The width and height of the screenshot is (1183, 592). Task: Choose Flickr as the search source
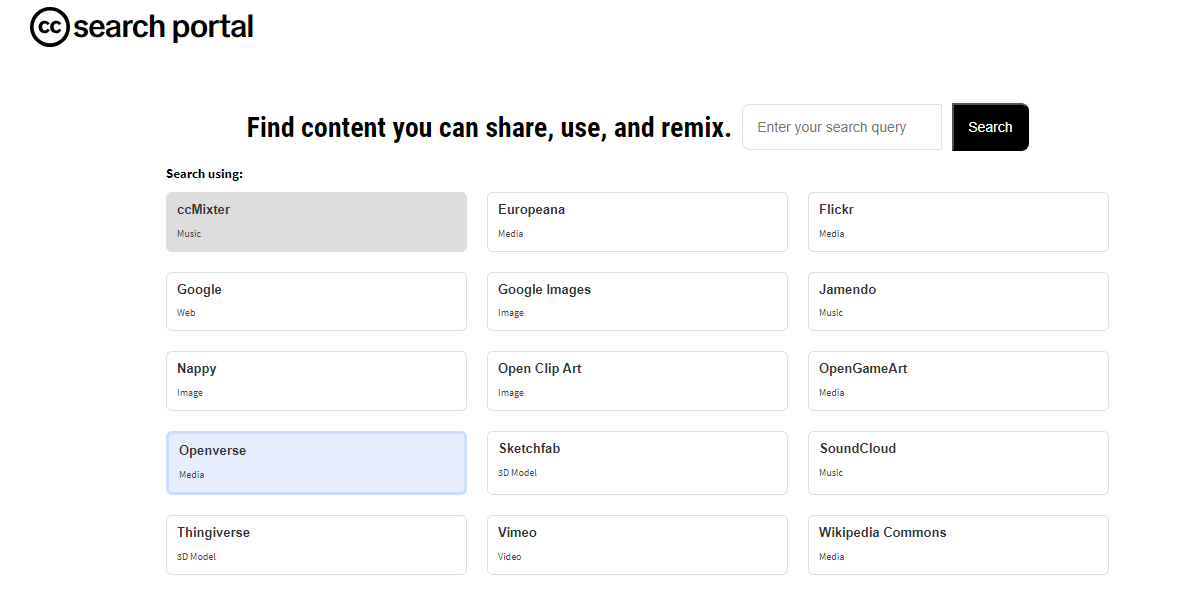point(957,221)
